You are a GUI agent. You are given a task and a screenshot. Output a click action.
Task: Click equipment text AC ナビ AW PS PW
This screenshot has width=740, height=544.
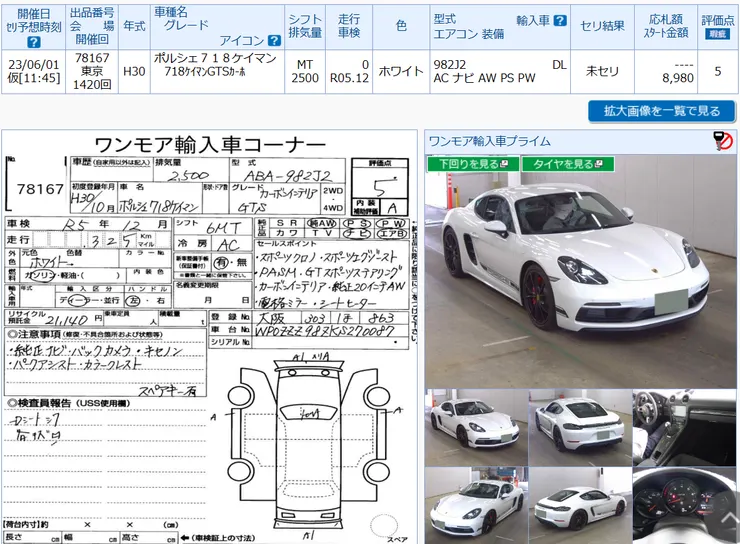485,78
